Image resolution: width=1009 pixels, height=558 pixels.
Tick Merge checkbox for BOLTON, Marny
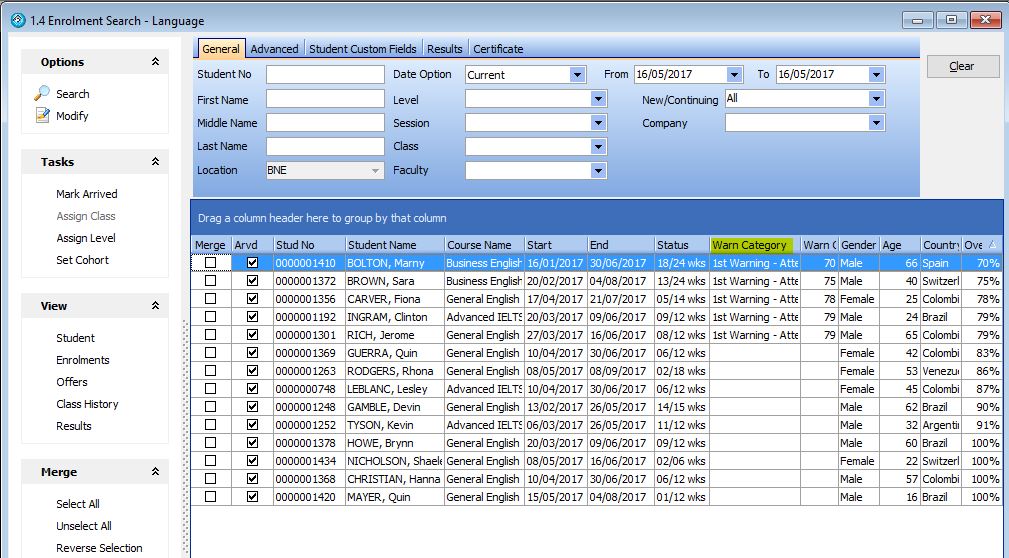coord(210,263)
